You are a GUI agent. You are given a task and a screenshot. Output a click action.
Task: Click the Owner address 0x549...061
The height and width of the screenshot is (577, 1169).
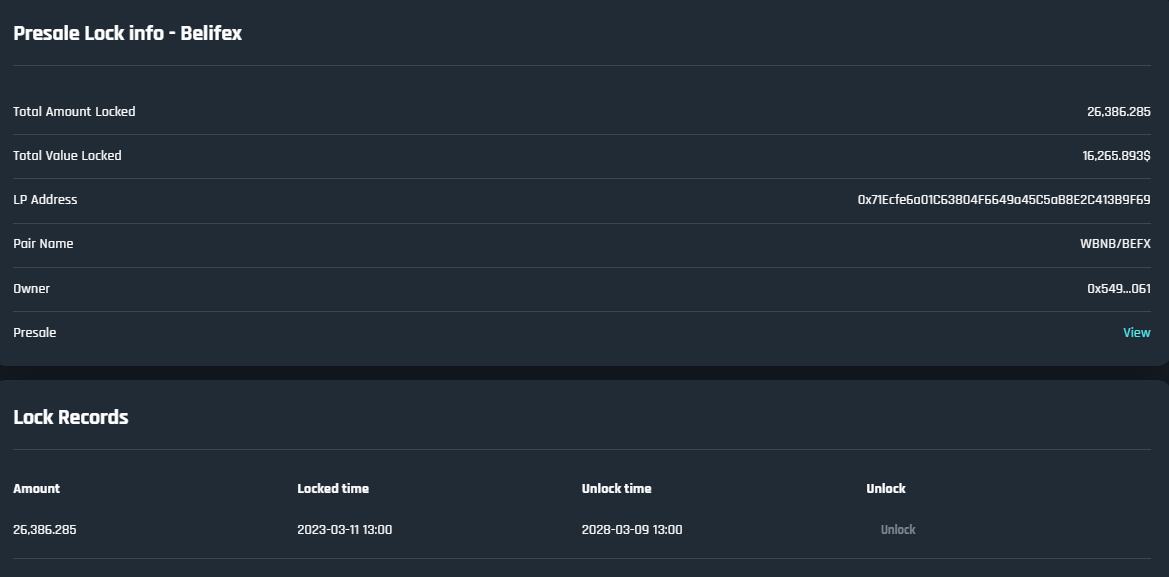(x=1118, y=289)
